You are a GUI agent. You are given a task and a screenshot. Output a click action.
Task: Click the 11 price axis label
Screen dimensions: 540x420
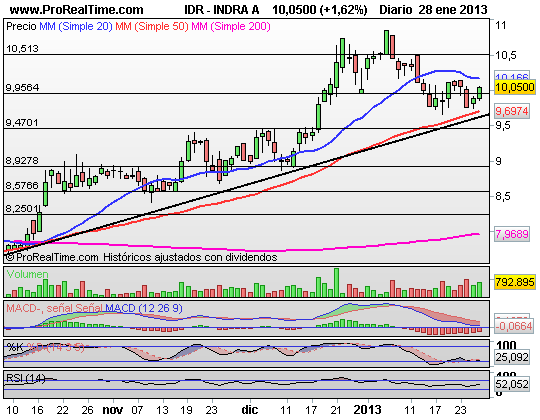click(x=500, y=25)
